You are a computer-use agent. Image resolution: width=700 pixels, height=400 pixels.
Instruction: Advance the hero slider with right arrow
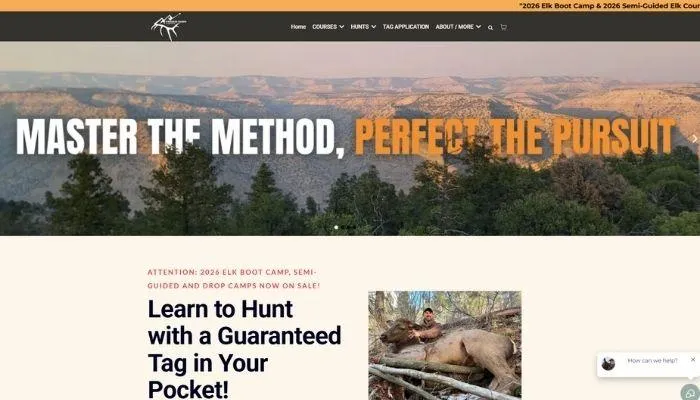[695, 139]
